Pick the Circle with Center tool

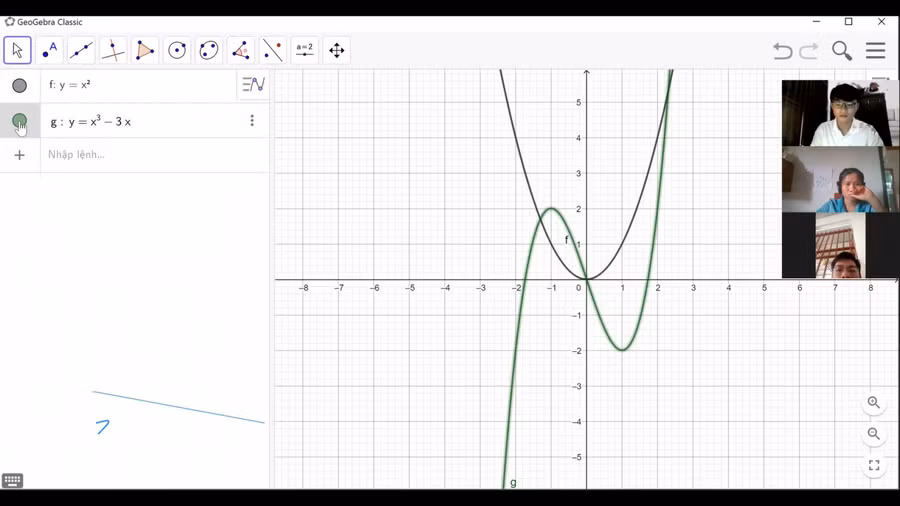[x=177, y=50]
